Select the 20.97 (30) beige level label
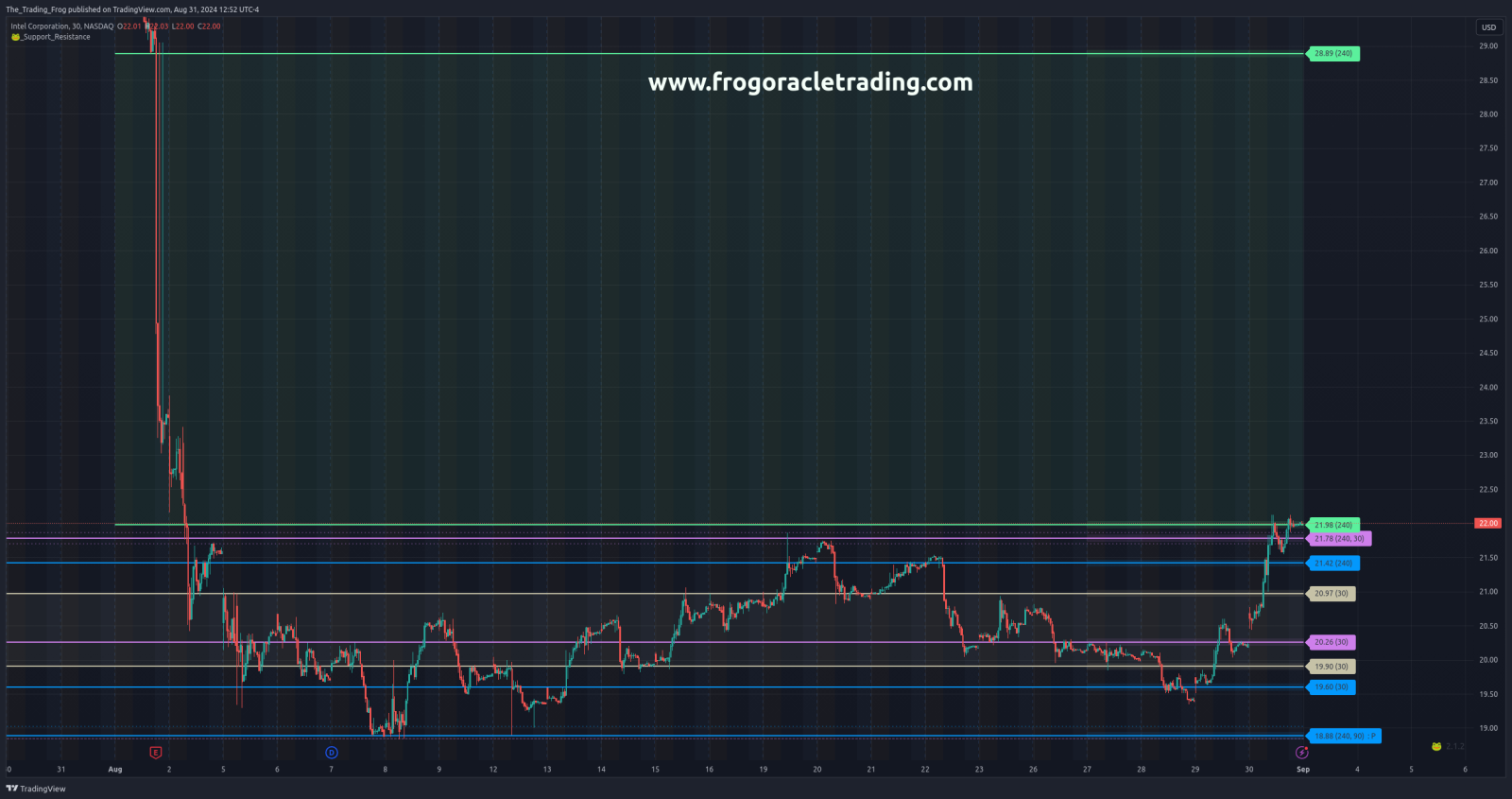This screenshot has height=799, width=1512. [x=1331, y=594]
